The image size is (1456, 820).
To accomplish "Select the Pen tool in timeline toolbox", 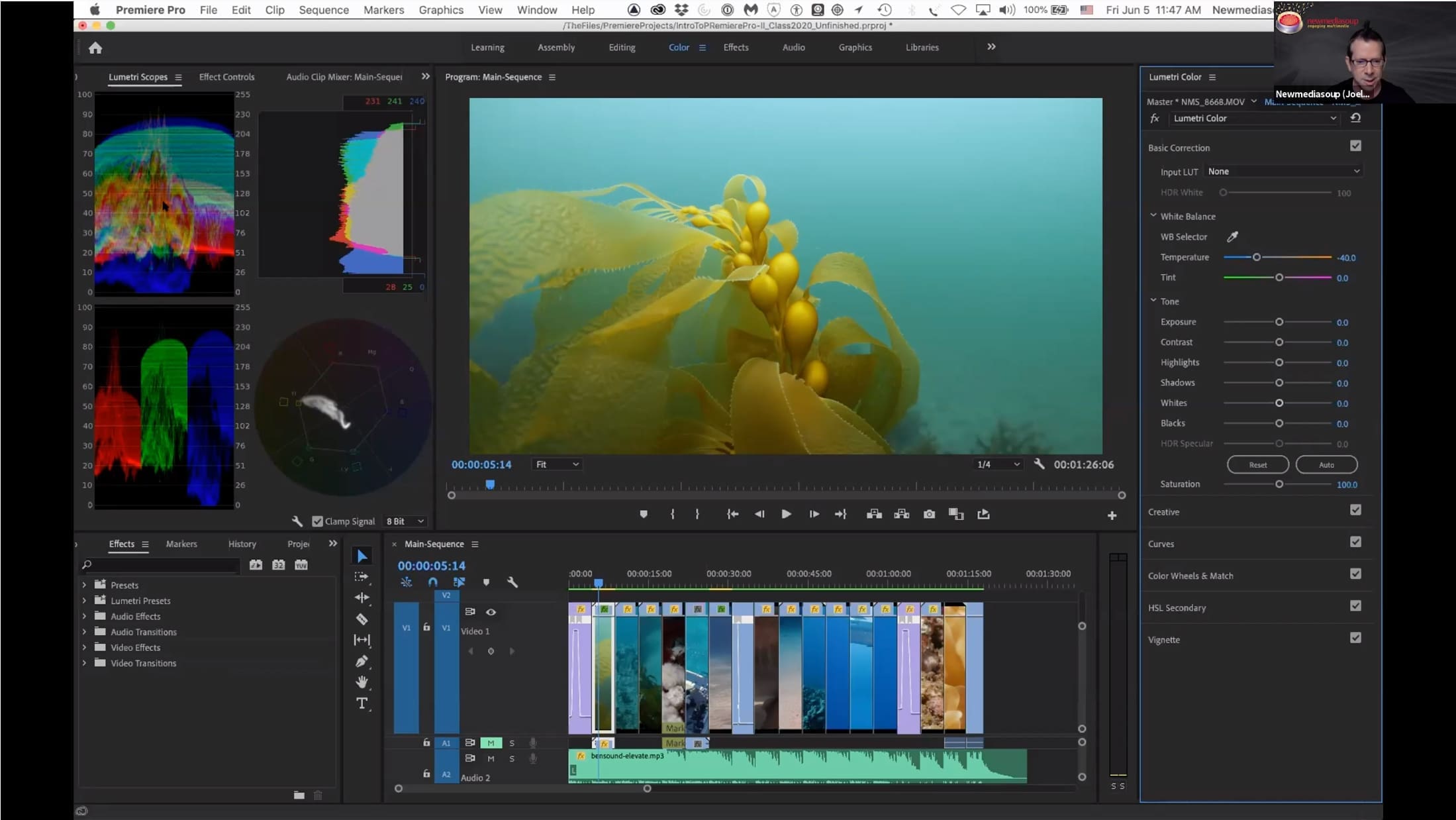I will pyautogui.click(x=362, y=661).
